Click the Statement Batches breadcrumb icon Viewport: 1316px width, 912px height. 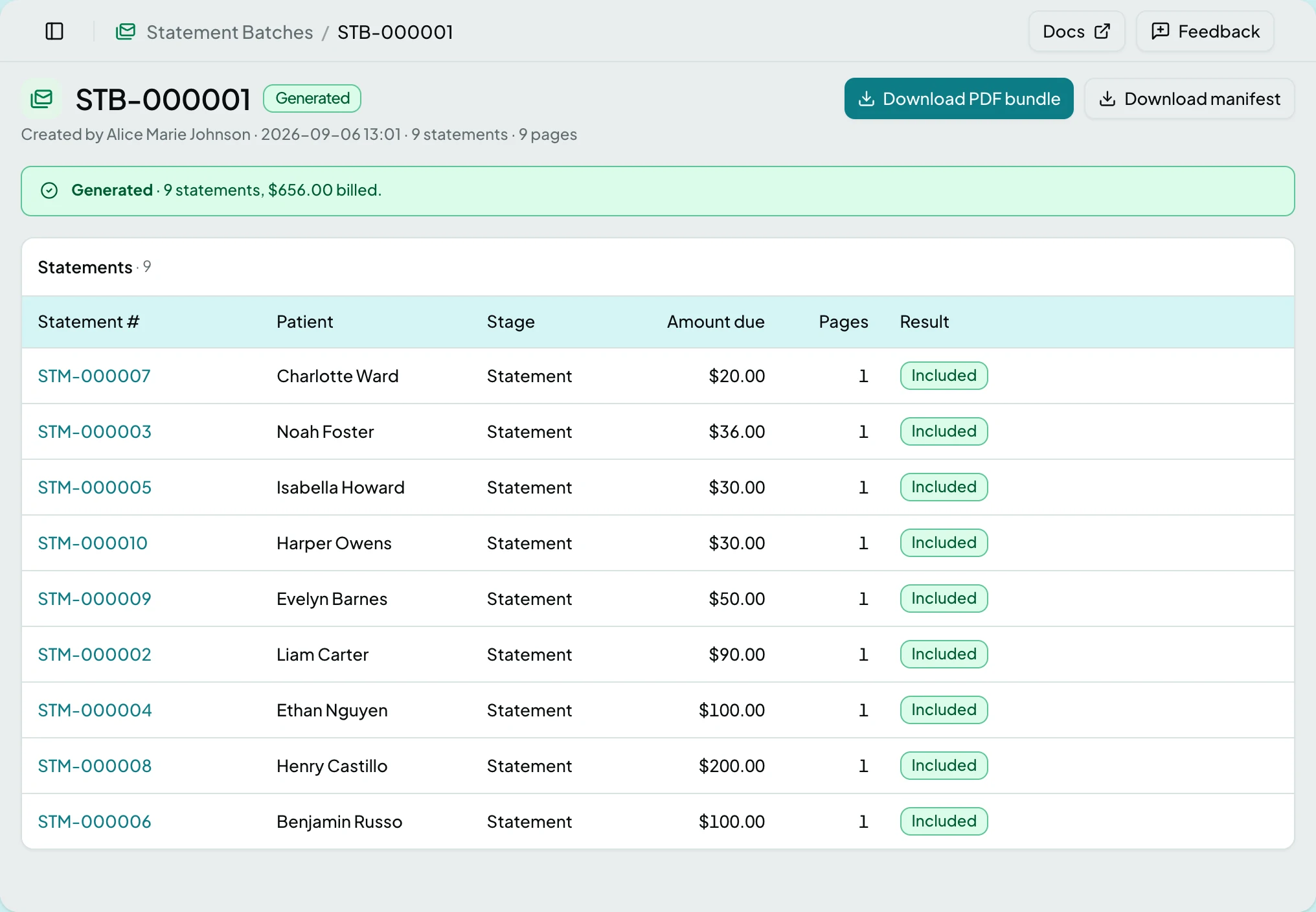[126, 32]
